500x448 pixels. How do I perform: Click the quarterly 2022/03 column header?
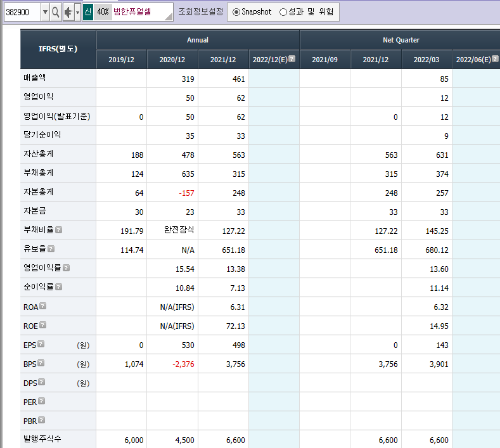point(426,60)
